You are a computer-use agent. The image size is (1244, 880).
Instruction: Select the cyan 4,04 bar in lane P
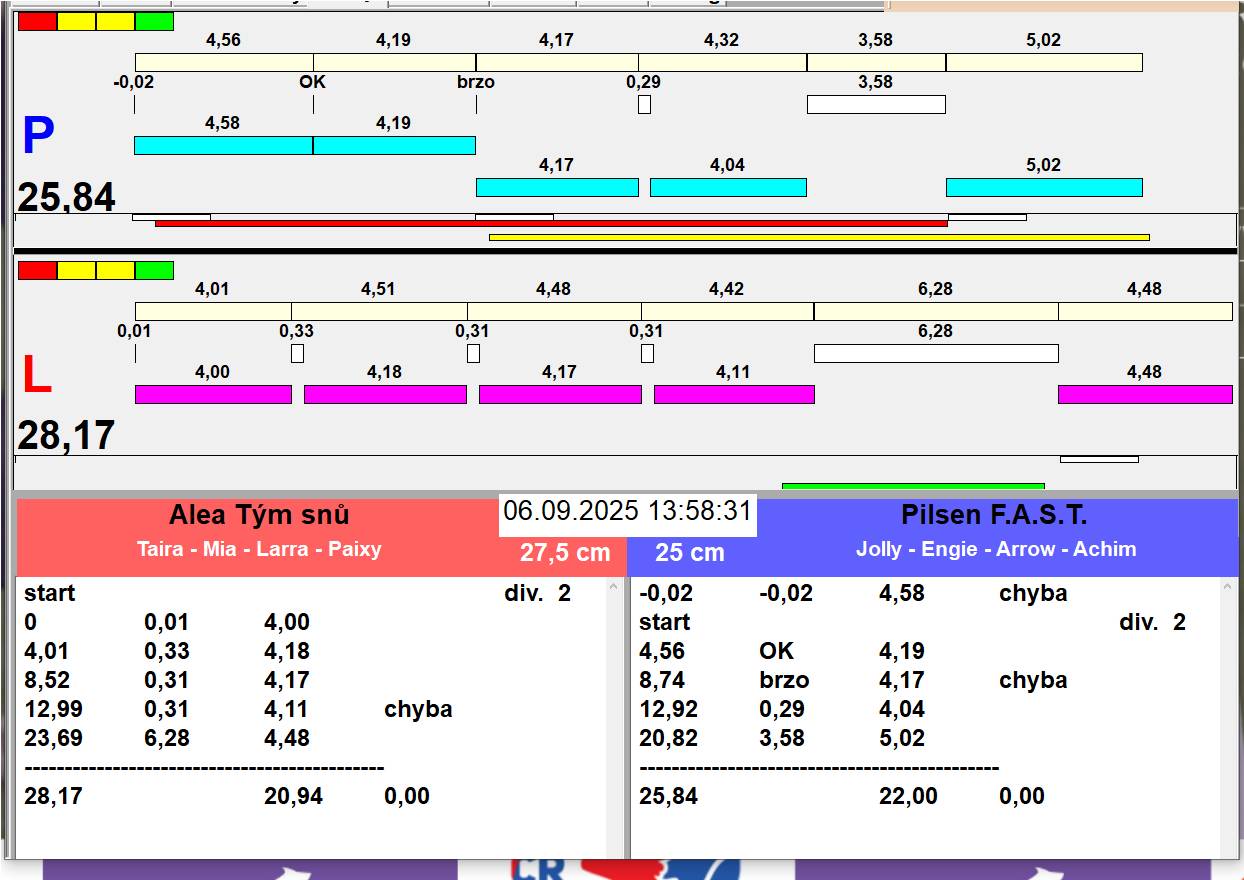728,187
